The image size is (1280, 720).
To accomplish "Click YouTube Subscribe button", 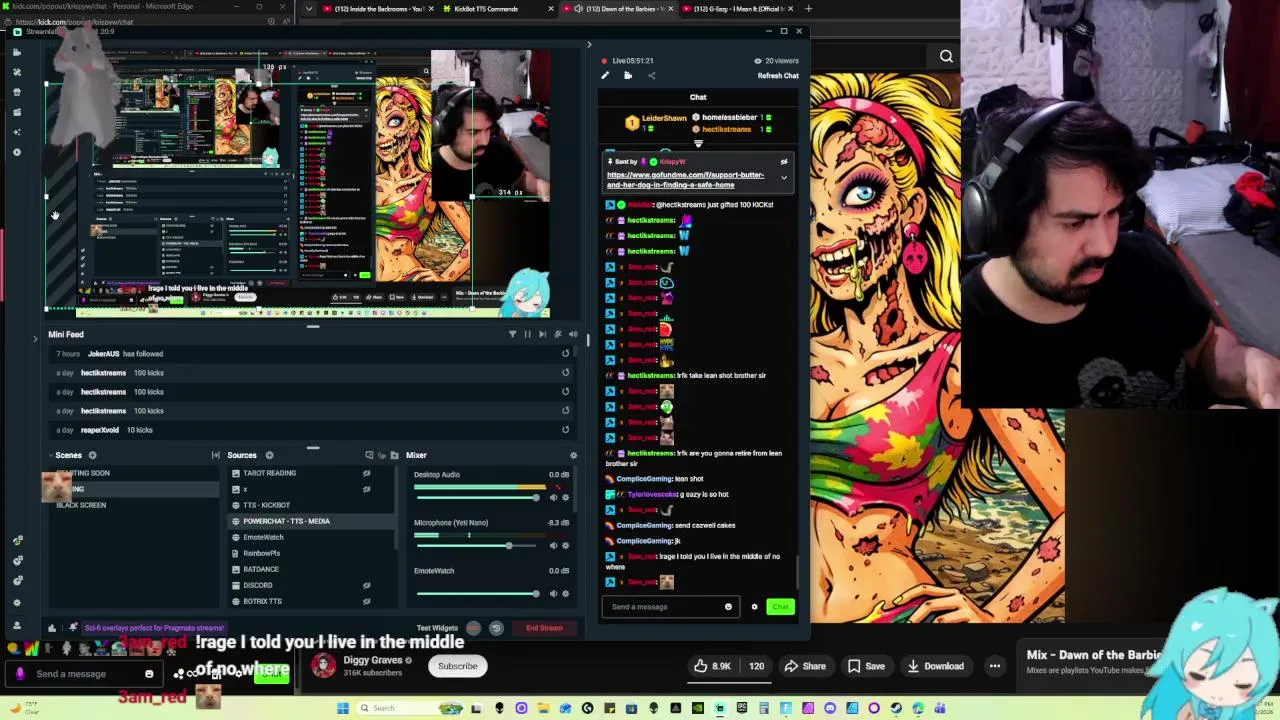I will 457,666.
